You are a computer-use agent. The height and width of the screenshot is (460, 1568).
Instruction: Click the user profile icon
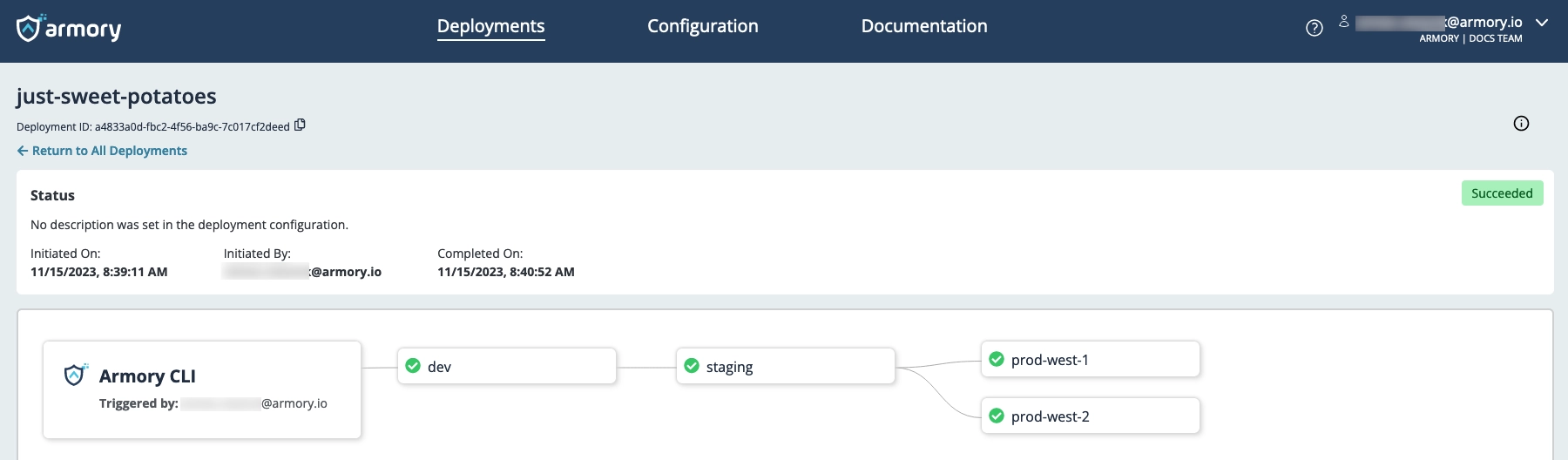click(1344, 22)
